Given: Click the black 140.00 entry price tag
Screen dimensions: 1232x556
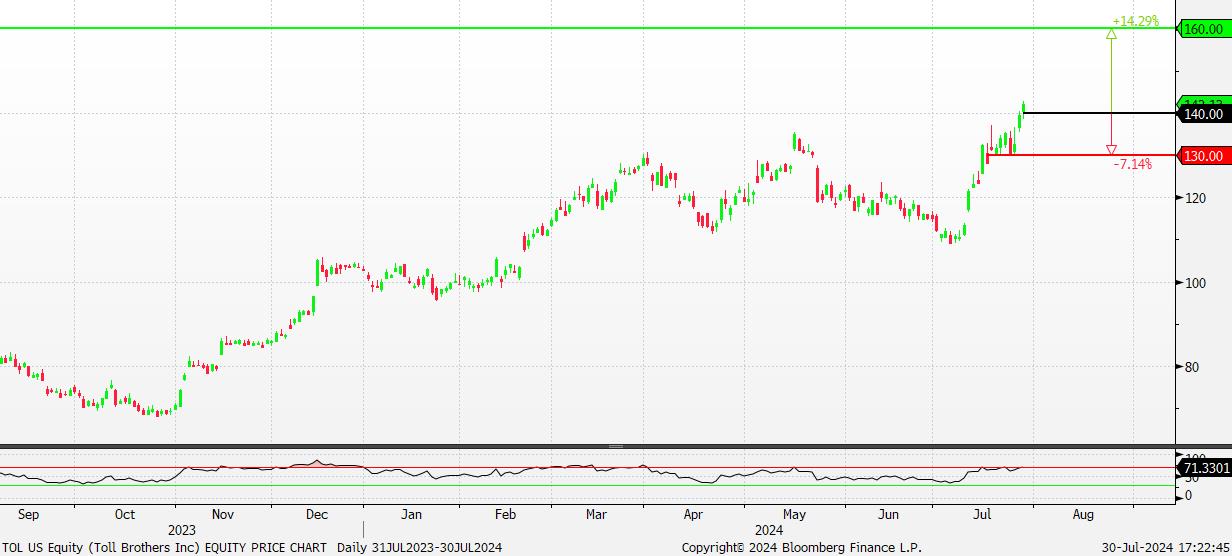Looking at the screenshot, I should click(x=1203, y=115).
